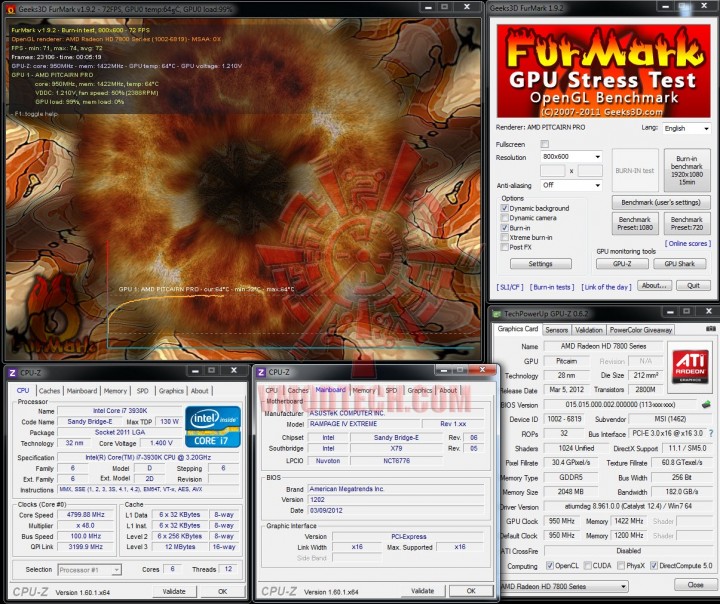
Task: Run Benchmark Preset:720
Action: click(686, 223)
